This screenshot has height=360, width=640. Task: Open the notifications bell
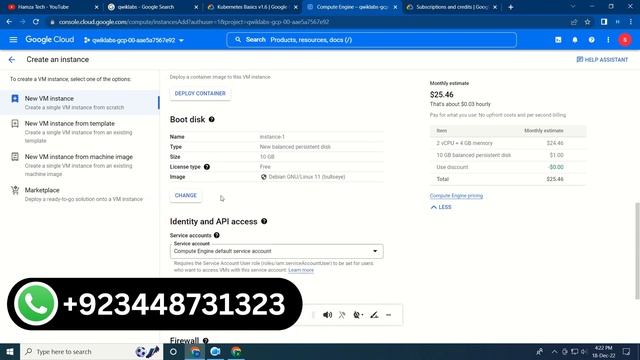(575, 40)
